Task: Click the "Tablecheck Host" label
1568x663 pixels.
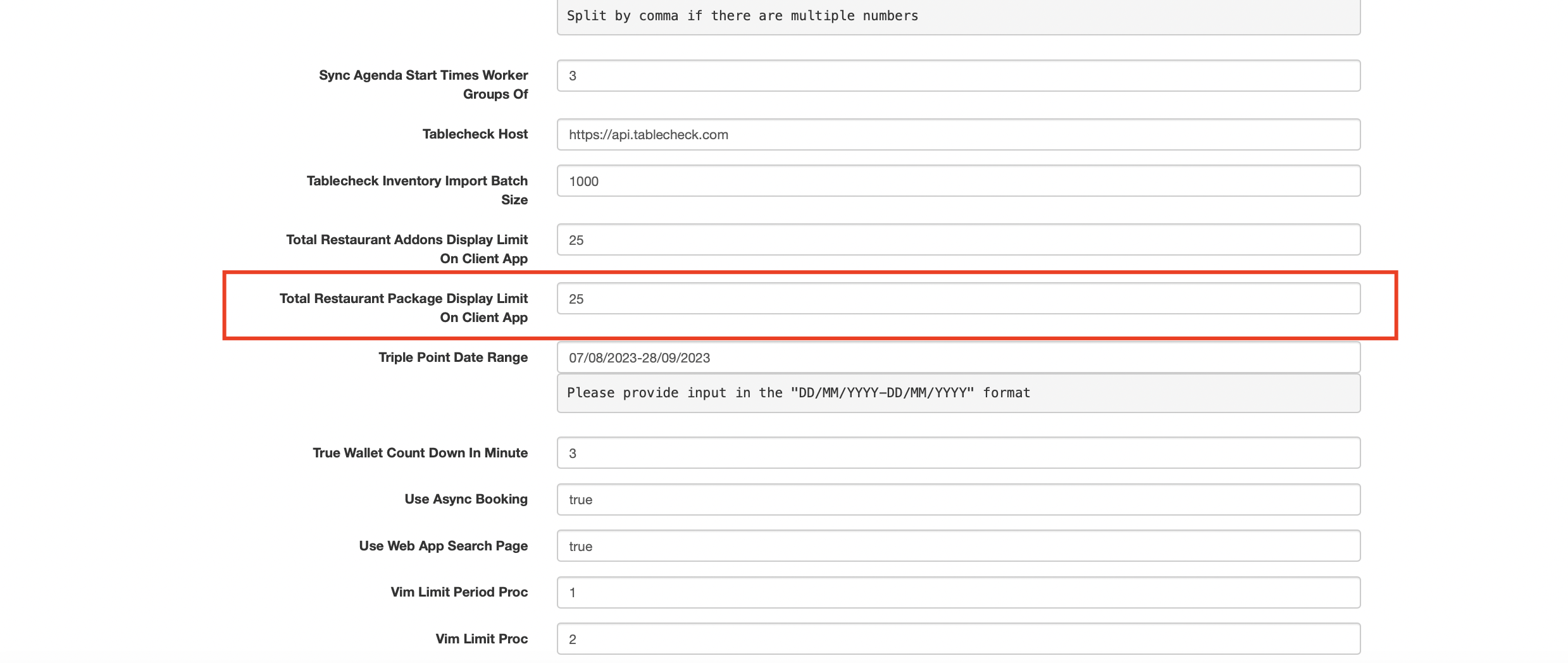Action: (x=475, y=134)
